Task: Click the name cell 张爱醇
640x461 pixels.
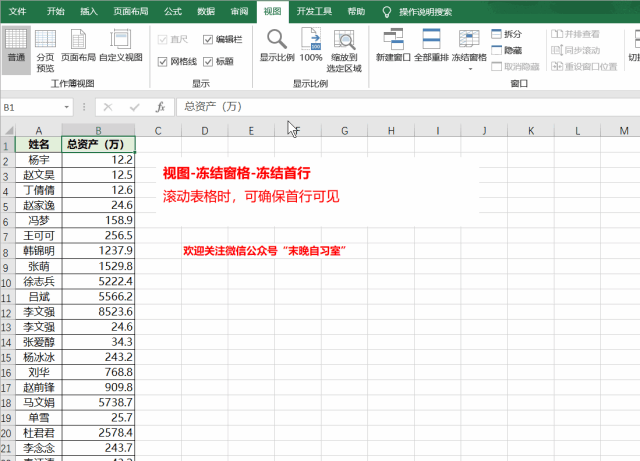Action: (x=39, y=342)
